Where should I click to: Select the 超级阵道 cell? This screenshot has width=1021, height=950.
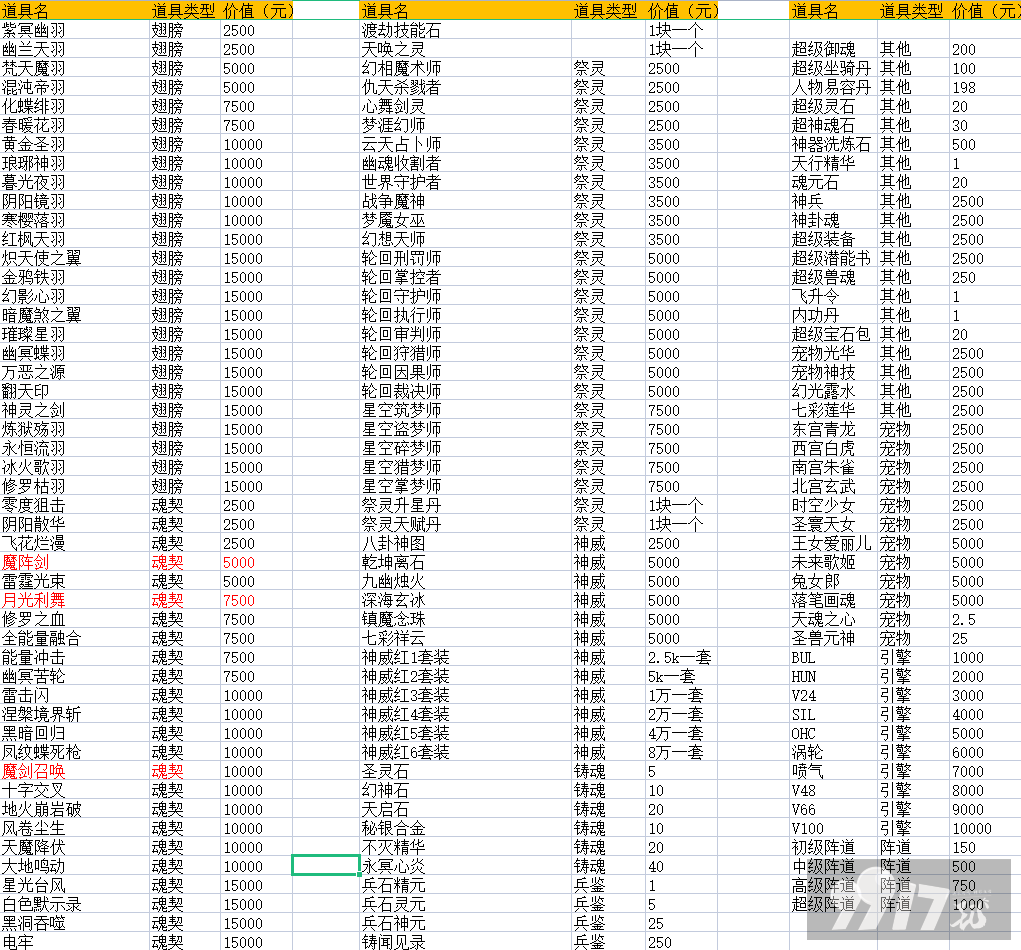pyautogui.click(x=823, y=904)
